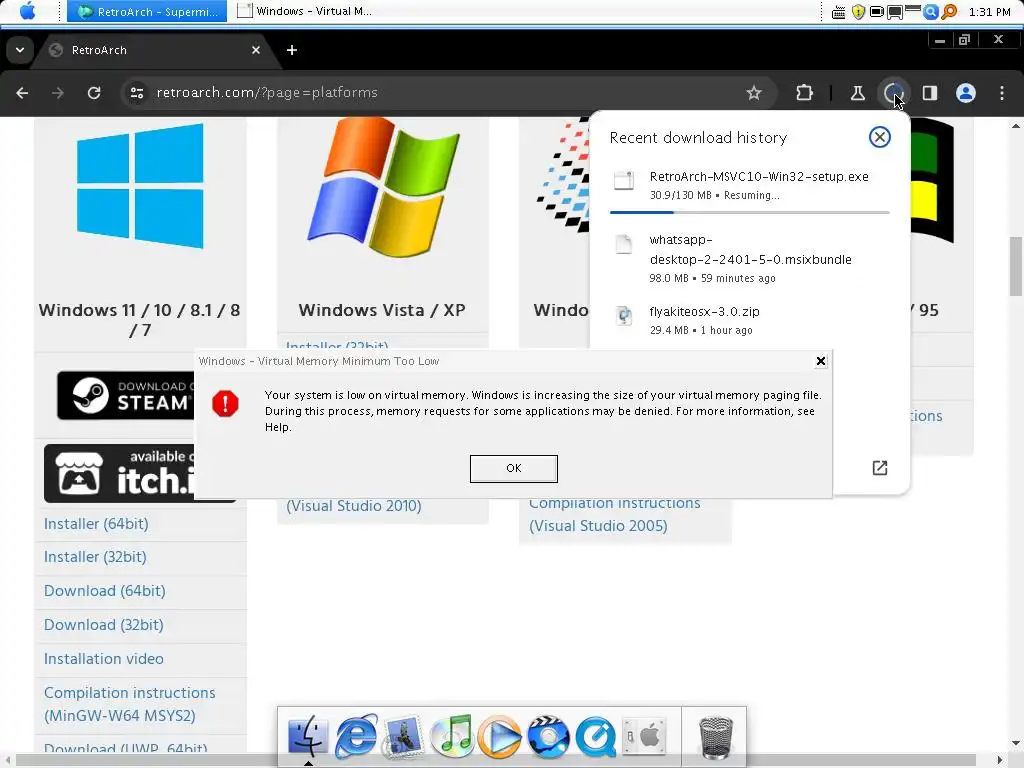Screen dimensions: 1024x768
Task: Open iTunes from the dock
Action: tap(451, 736)
